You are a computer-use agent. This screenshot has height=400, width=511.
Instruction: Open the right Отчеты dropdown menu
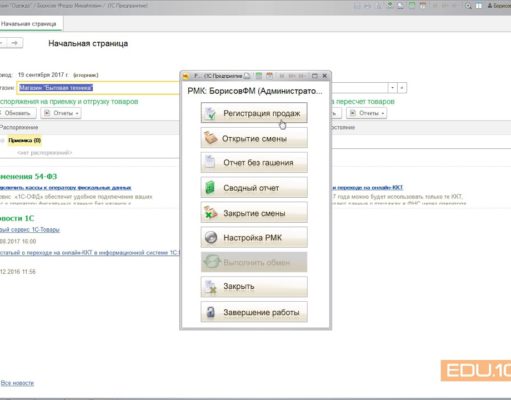pyautogui.click(x=366, y=113)
